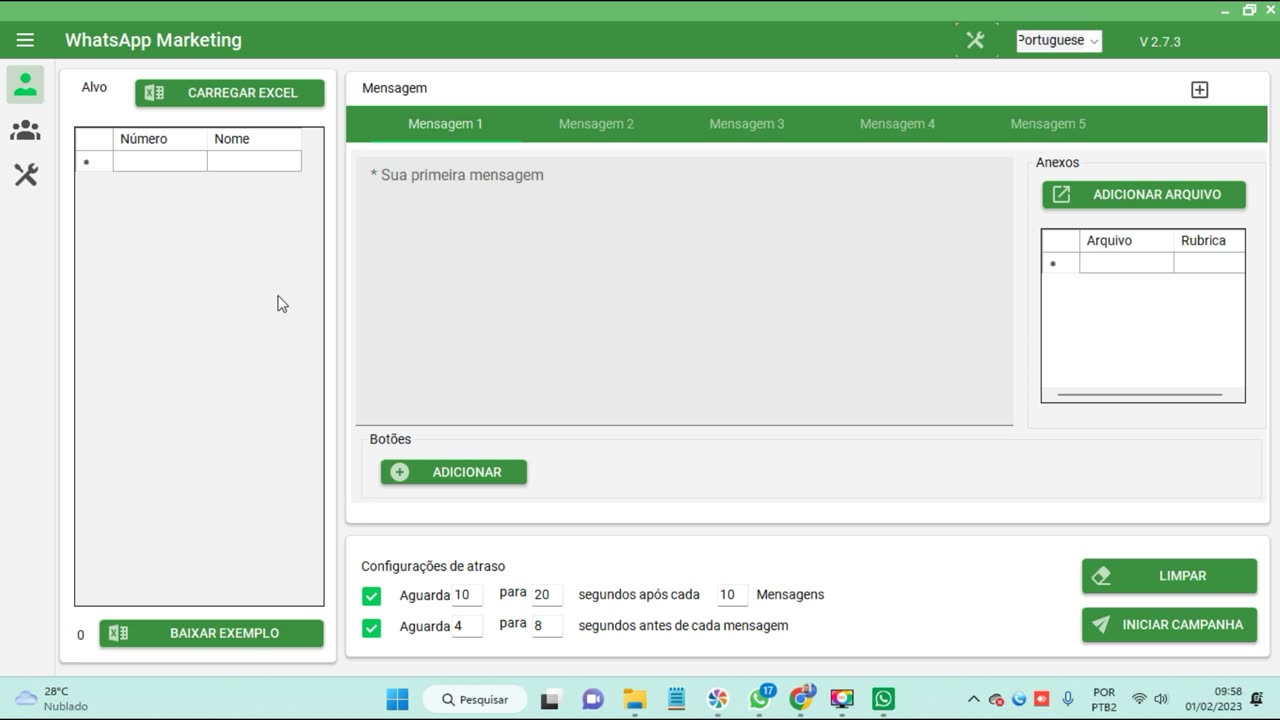The height and width of the screenshot is (720, 1280).
Task: Switch to Mensagem 1 tab
Action: [x=445, y=124]
